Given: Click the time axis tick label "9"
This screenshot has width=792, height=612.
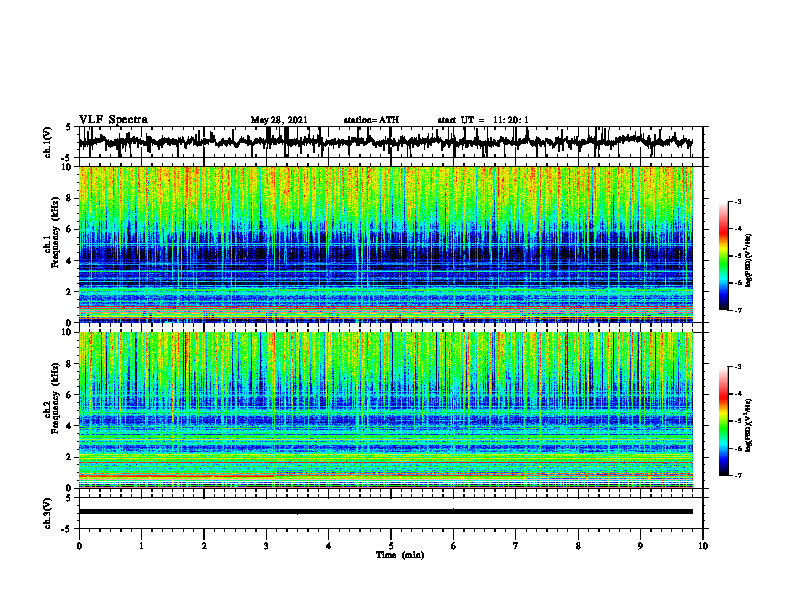Looking at the screenshot, I should click(x=640, y=546).
